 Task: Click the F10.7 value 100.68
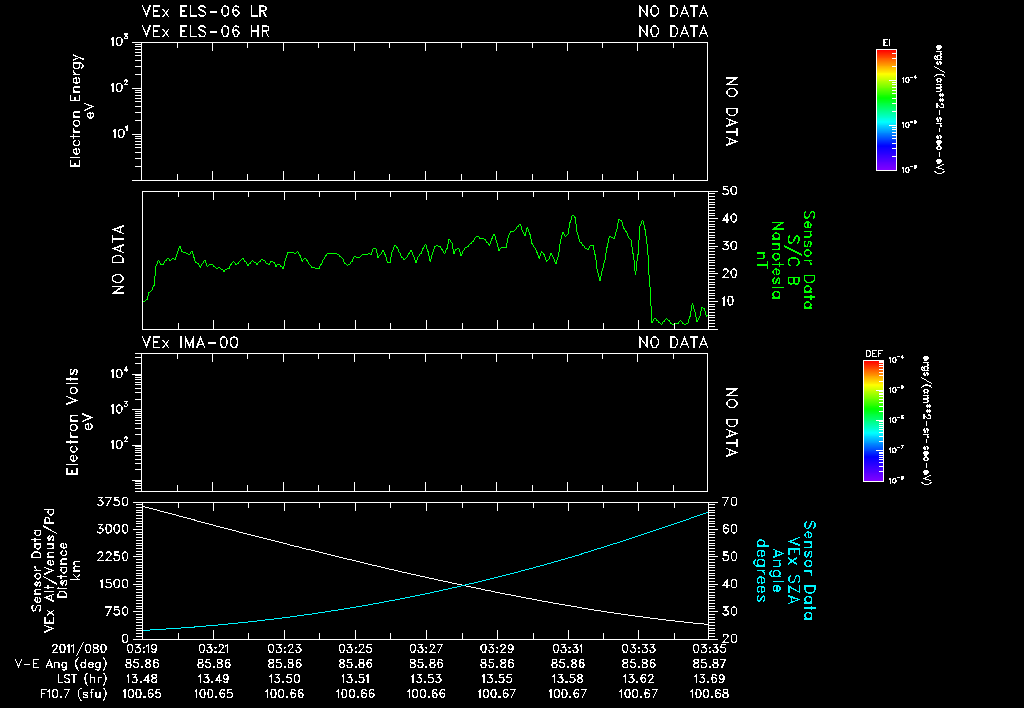click(709, 694)
